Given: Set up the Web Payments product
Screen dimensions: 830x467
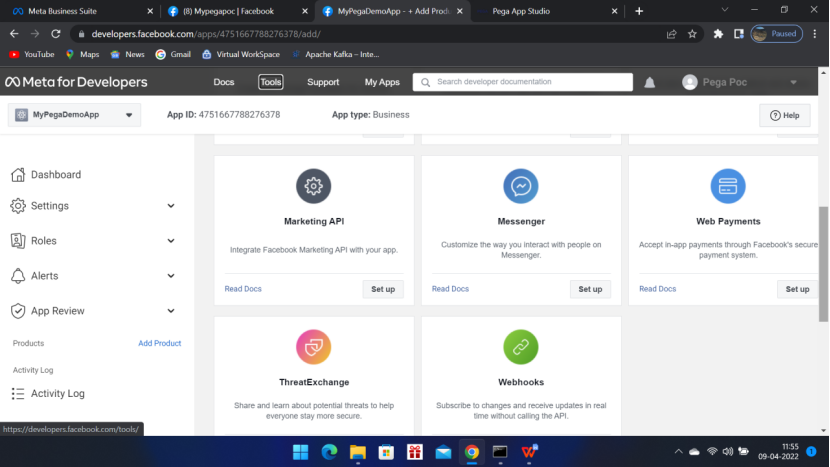Looking at the screenshot, I should [797, 289].
